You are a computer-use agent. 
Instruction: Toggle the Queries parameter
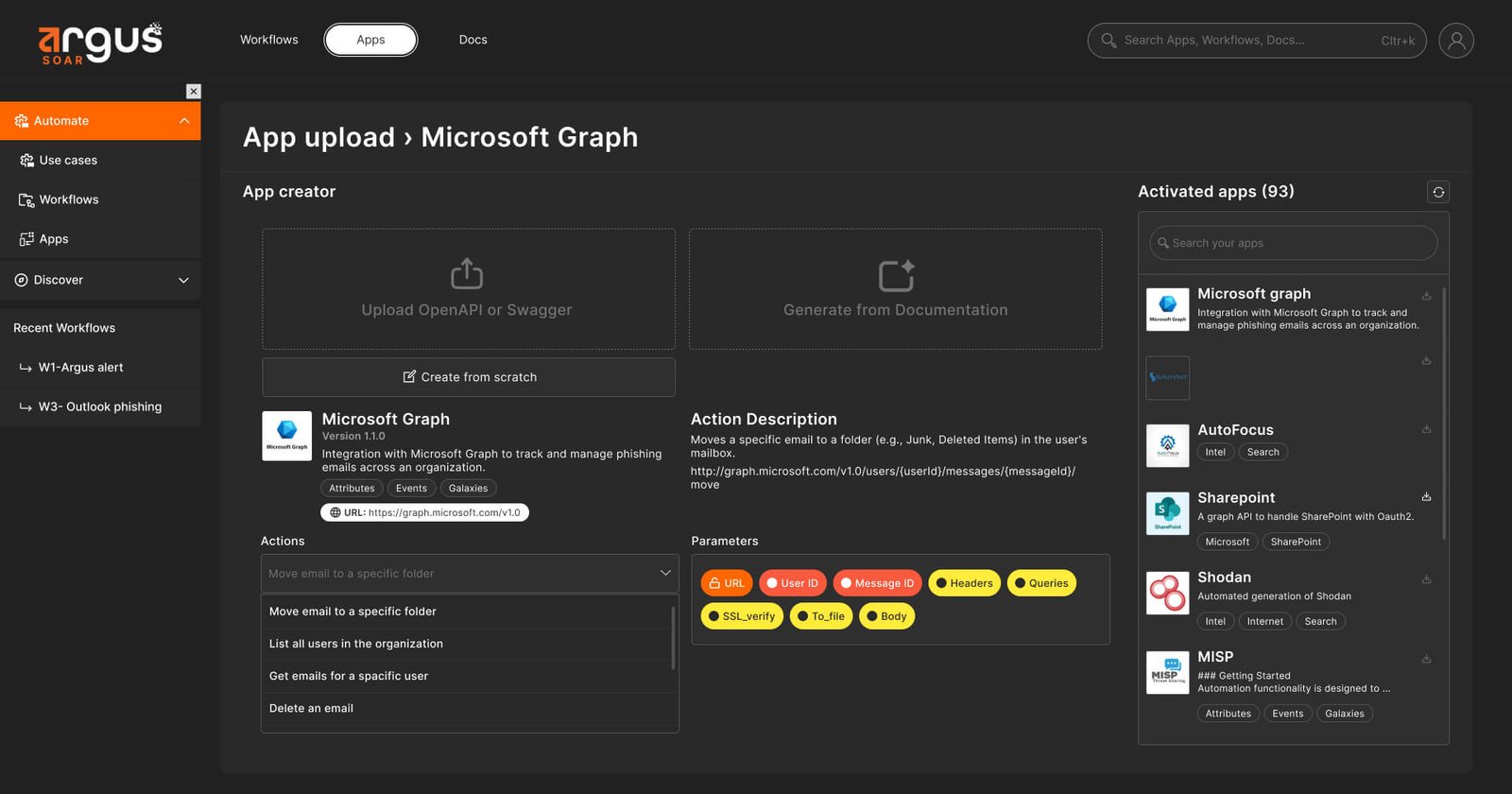tap(1041, 583)
